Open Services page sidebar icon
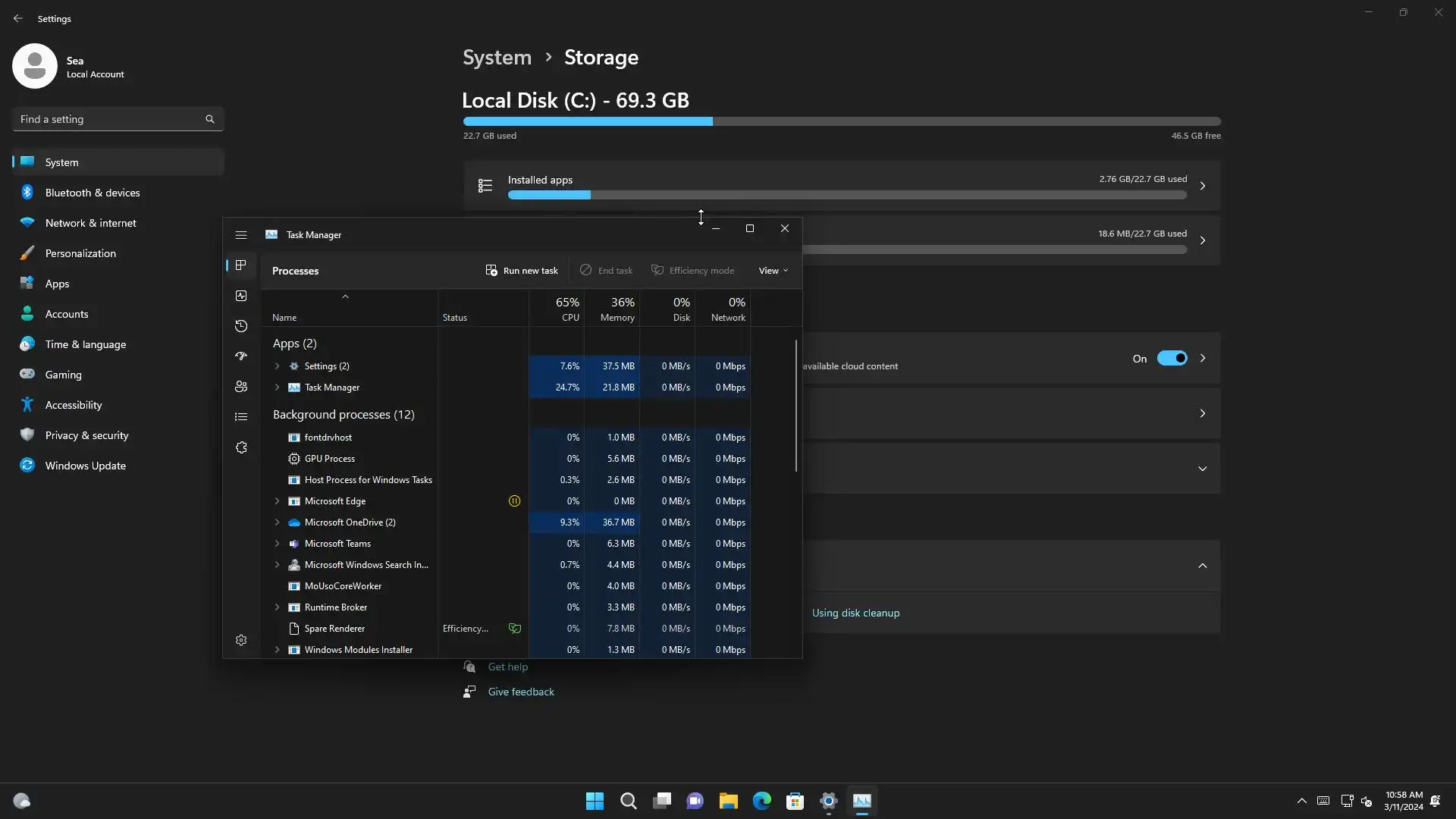Screen dimensions: 1456x819 pyautogui.click(x=241, y=447)
